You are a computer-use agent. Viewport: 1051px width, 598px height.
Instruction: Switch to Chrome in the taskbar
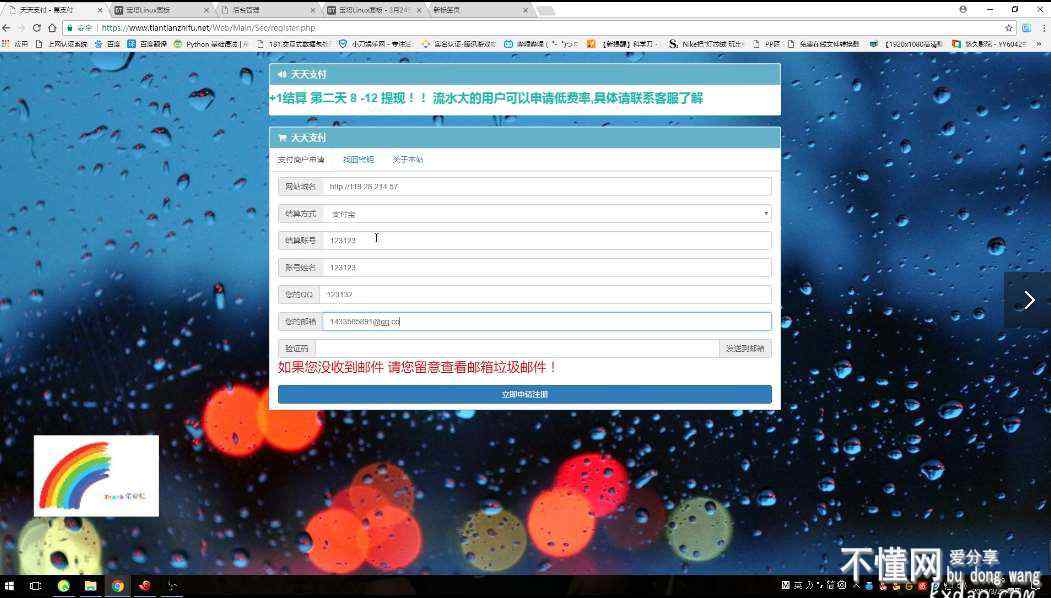pos(117,586)
